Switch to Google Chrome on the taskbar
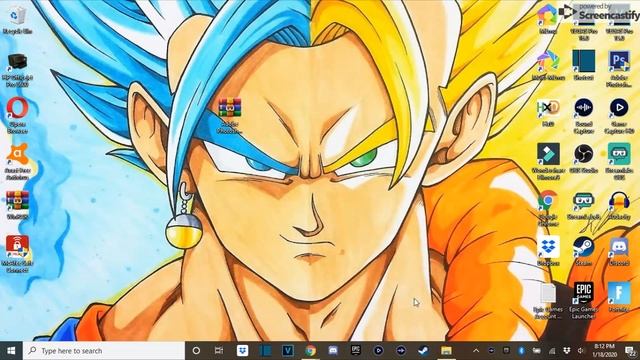 point(311,351)
